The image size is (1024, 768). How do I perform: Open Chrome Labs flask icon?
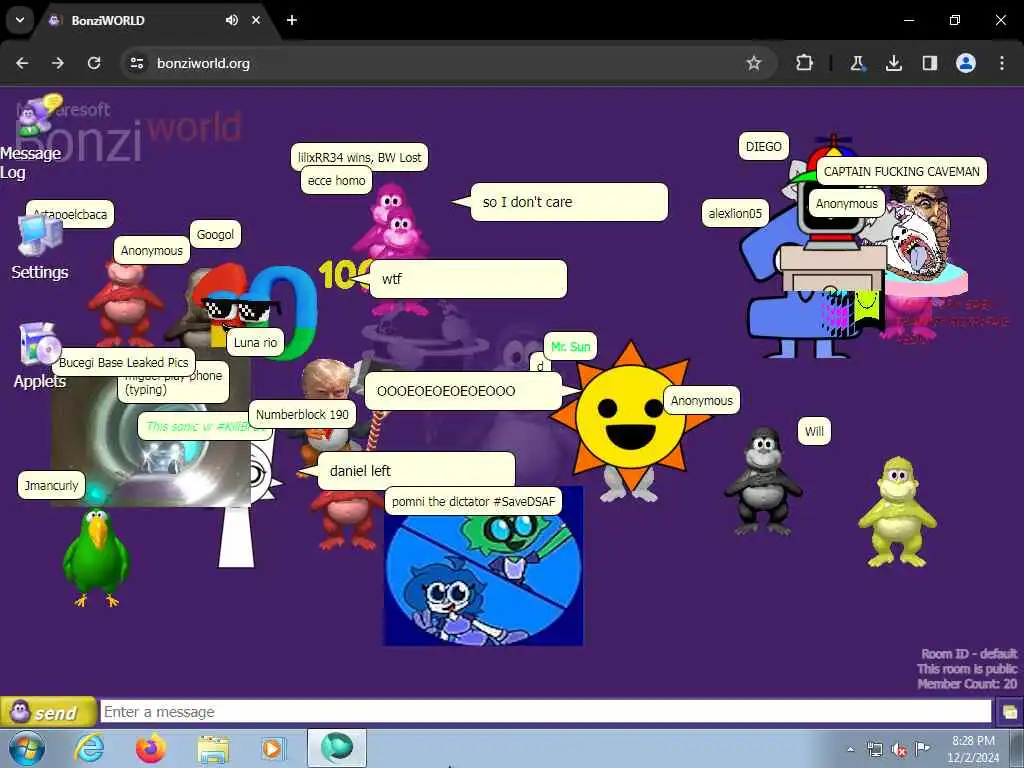pyautogui.click(x=857, y=63)
